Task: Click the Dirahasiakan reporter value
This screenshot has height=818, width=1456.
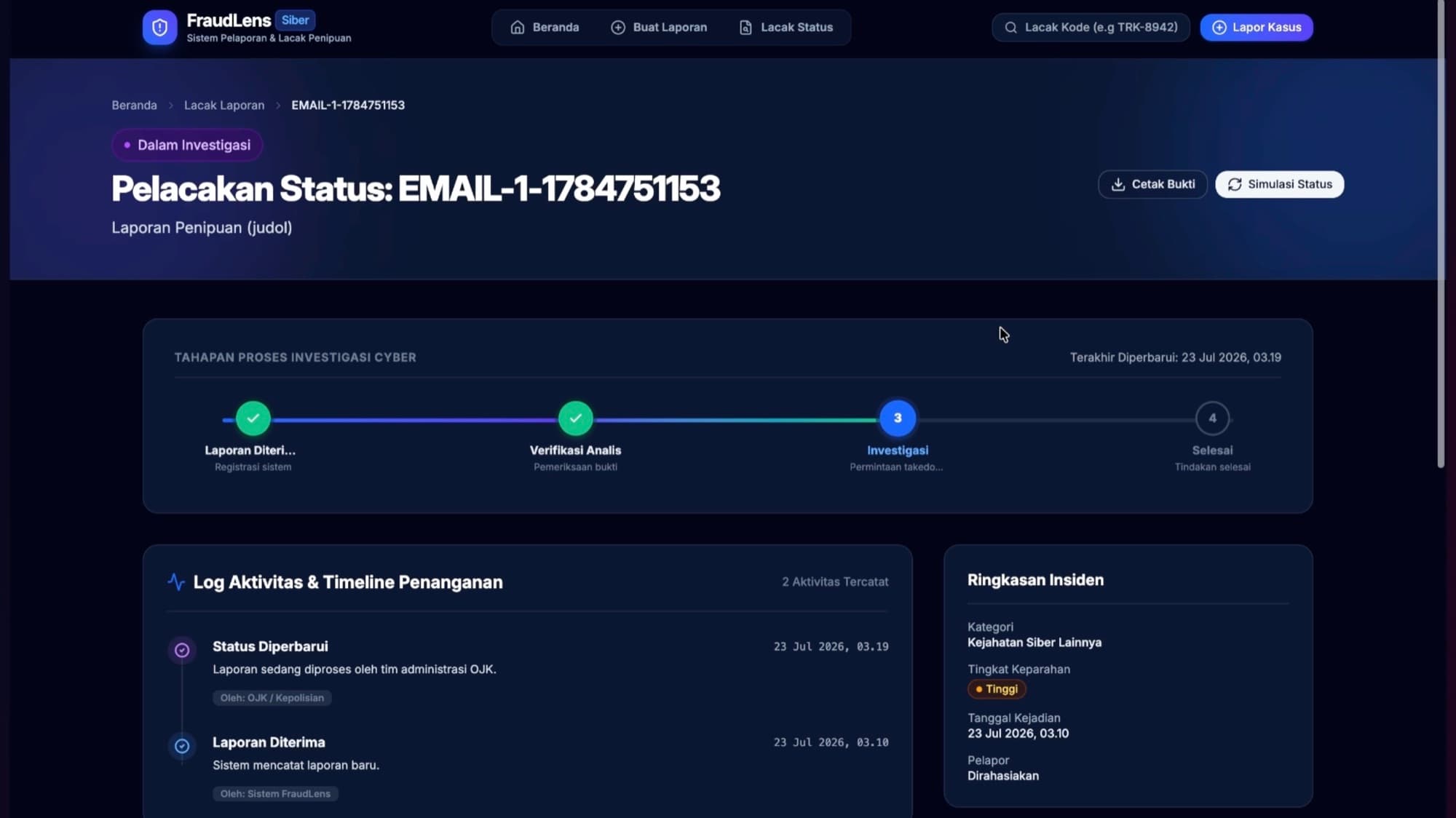Action: (x=1002, y=777)
